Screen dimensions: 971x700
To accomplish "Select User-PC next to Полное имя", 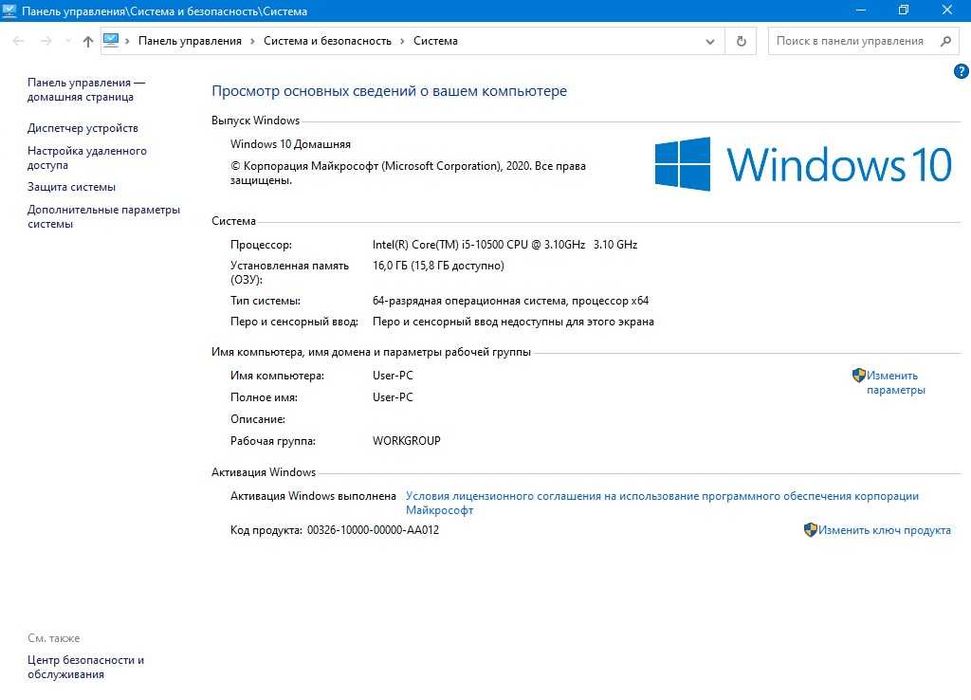I will pyautogui.click(x=393, y=397).
